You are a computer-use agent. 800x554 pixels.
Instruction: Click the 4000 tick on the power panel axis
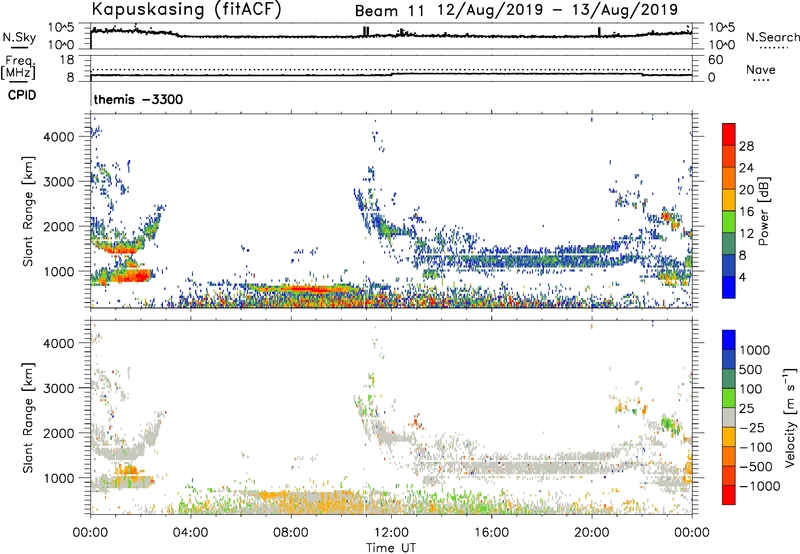59,137
